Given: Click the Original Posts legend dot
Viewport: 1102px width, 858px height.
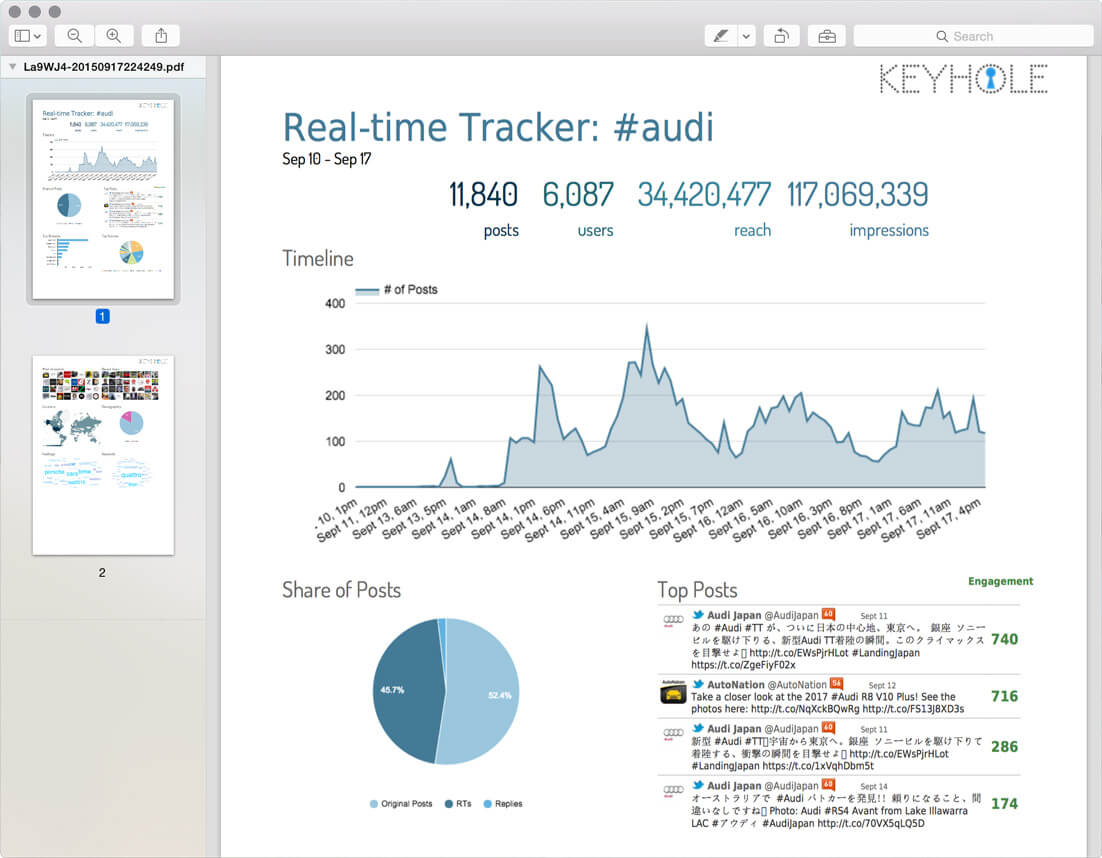Looking at the screenshot, I should (x=374, y=804).
